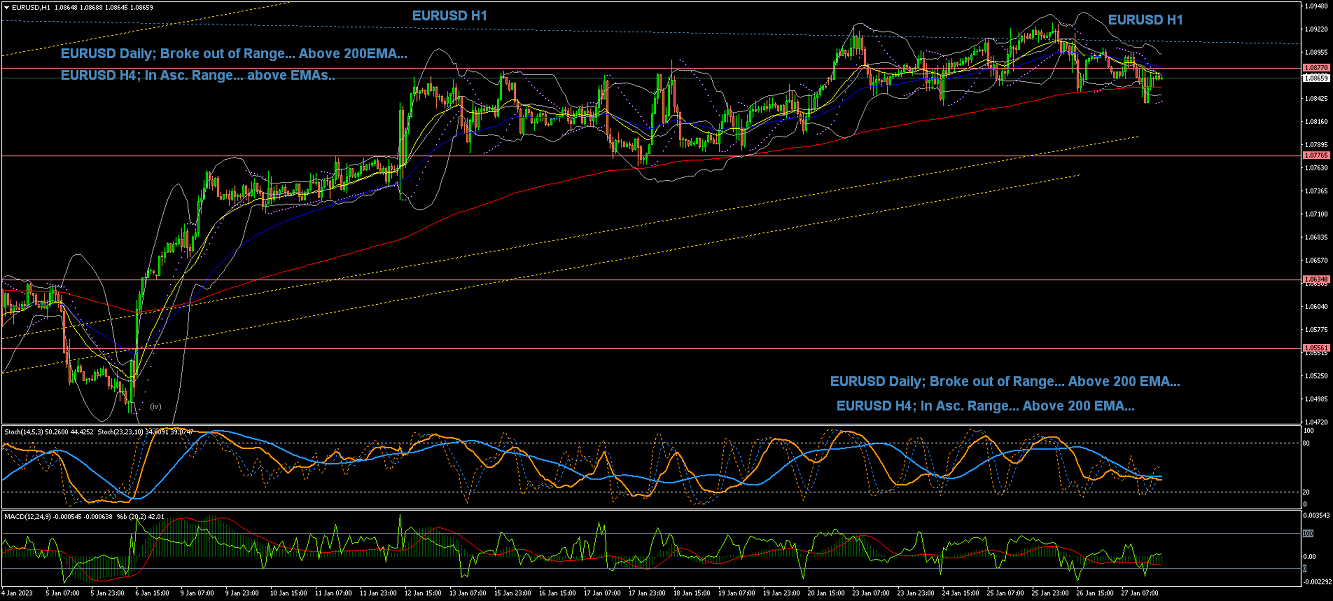Screen dimensions: 1333x601
Task: Click the 1.04720 price on the axis
Action: (1316, 422)
